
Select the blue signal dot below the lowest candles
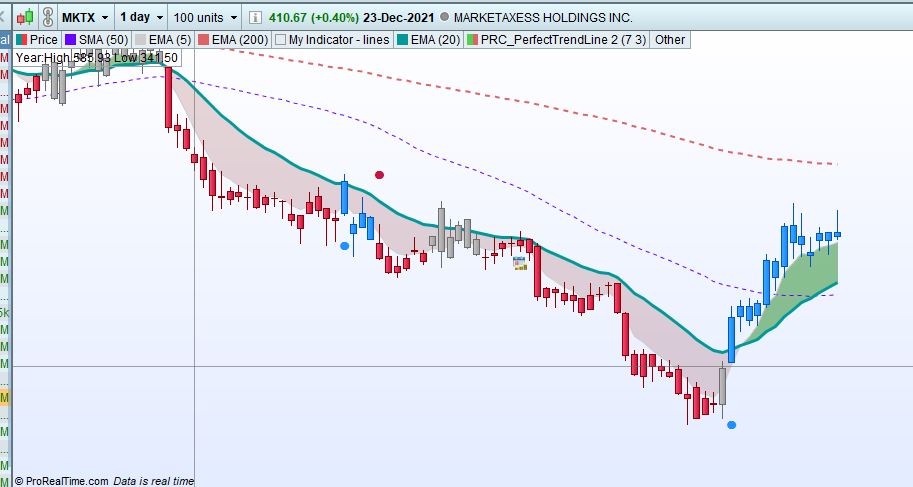[x=732, y=425]
